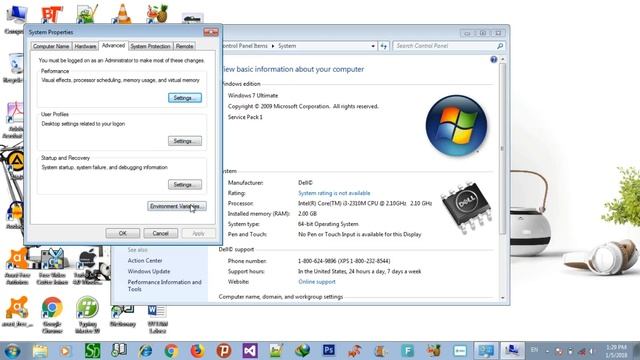
Task: Open the Computer desktop icon
Action: pyautogui.click(x=16, y=19)
